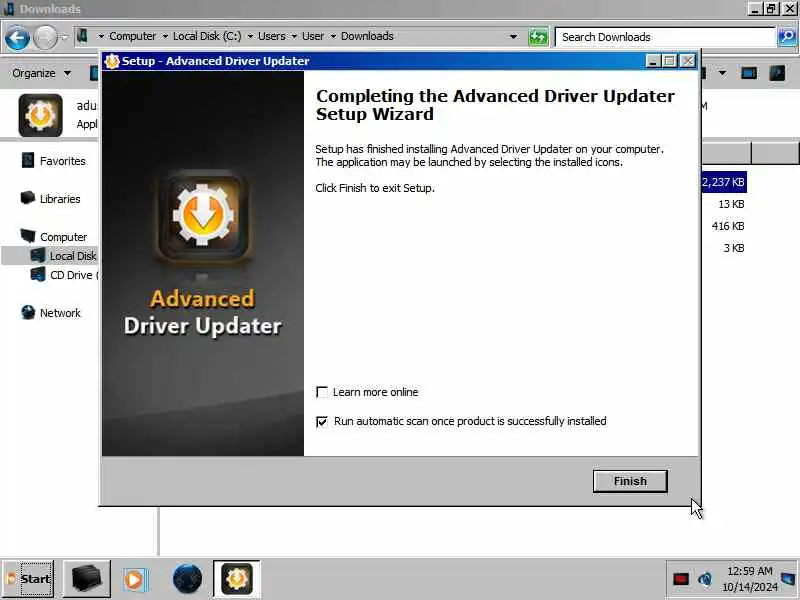This screenshot has height=600, width=800.
Task: Open the Start menu
Action: coord(29,579)
